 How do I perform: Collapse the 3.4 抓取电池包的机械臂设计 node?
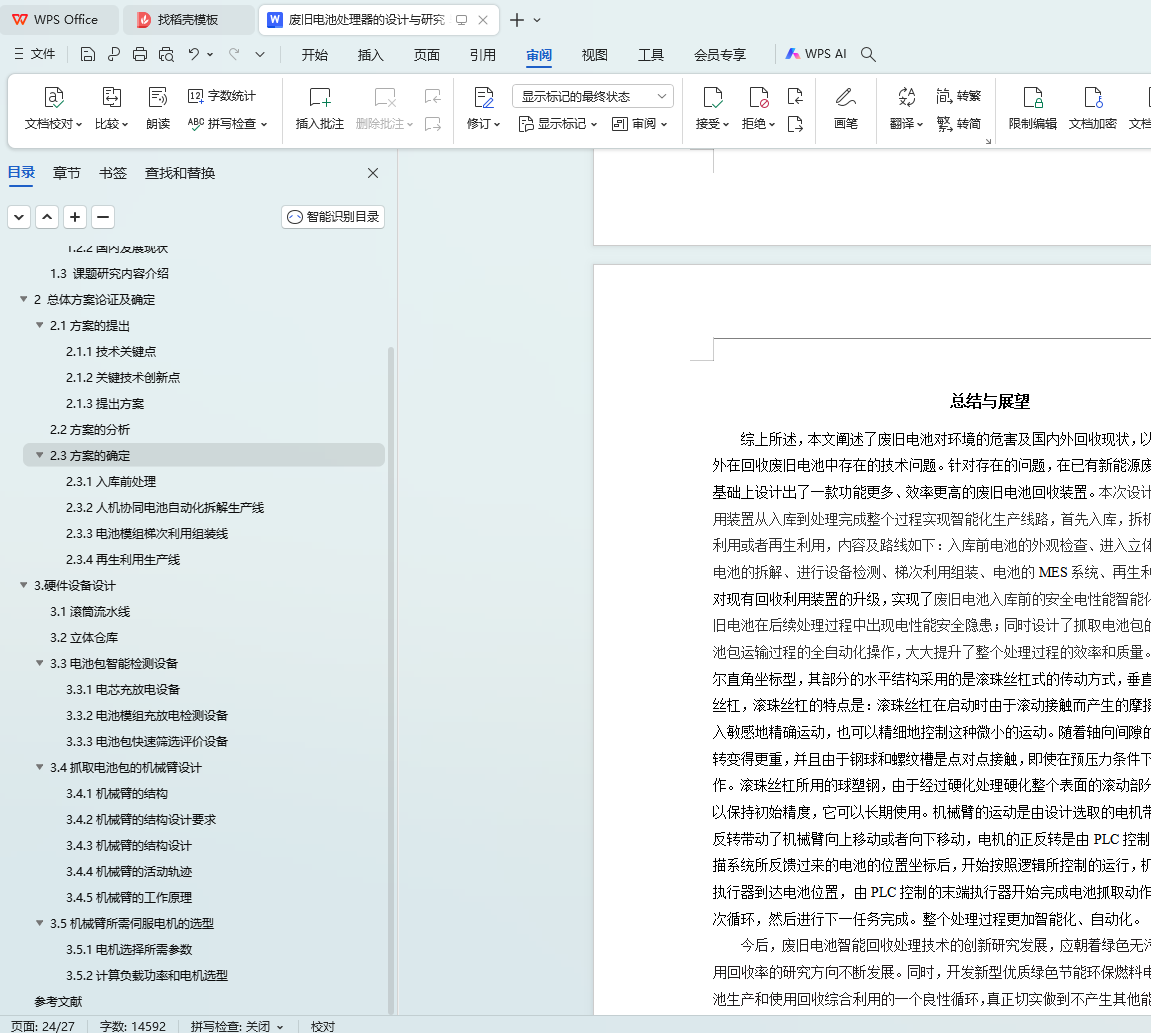[x=40, y=767]
